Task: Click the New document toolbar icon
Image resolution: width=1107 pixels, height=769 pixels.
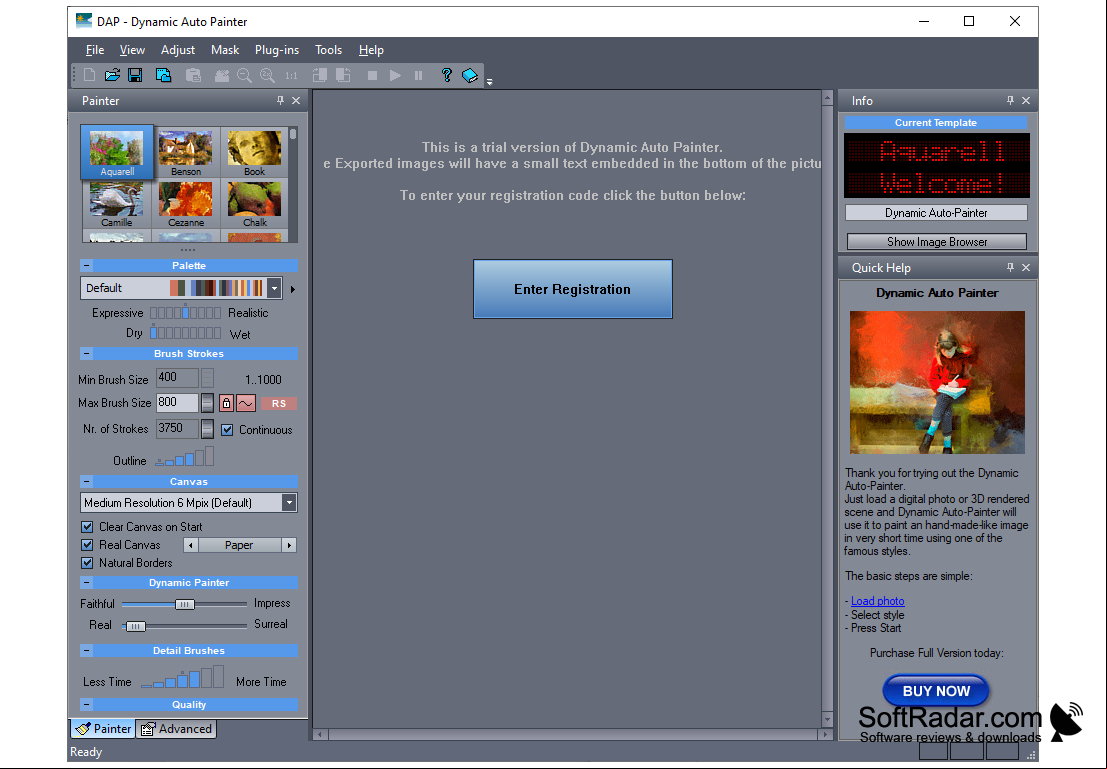Action: coord(89,75)
